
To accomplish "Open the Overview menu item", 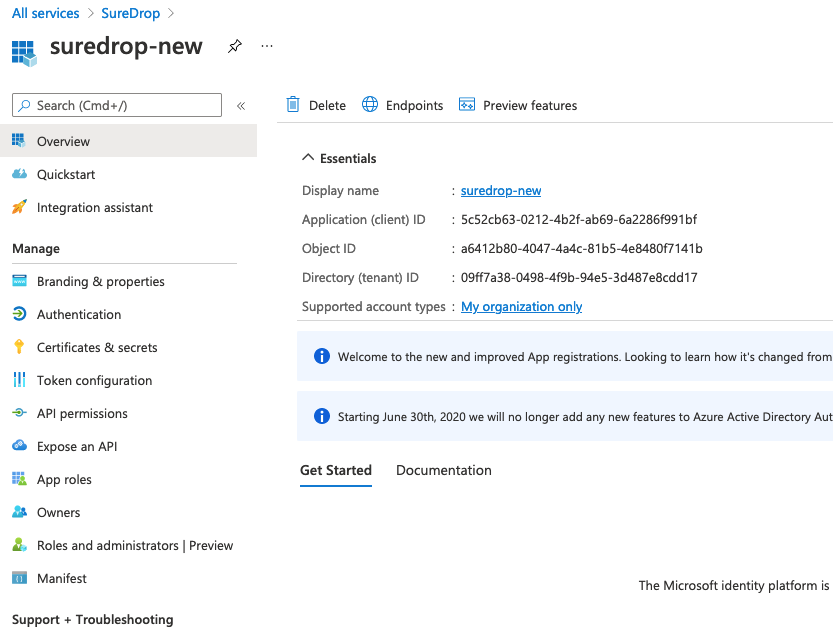I will (129, 141).
